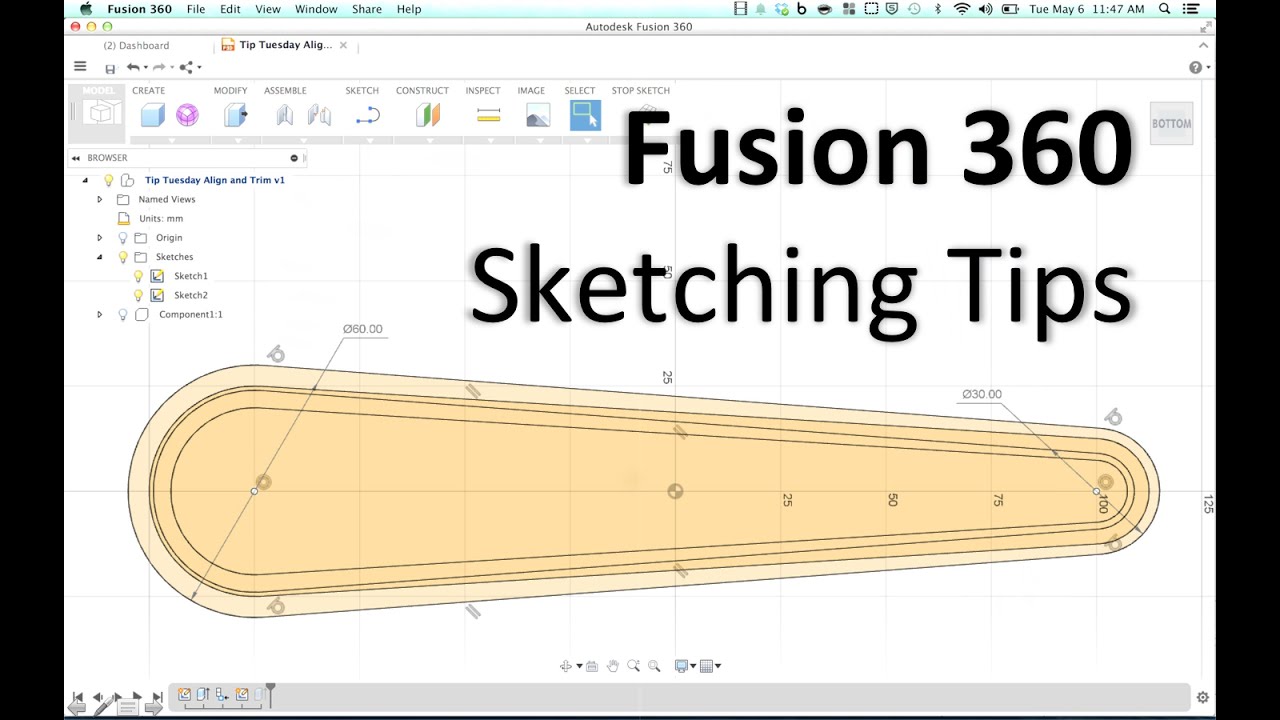Click the Sketch line-arc tool icon
Viewport: 1280px width, 720px height.
[367, 116]
